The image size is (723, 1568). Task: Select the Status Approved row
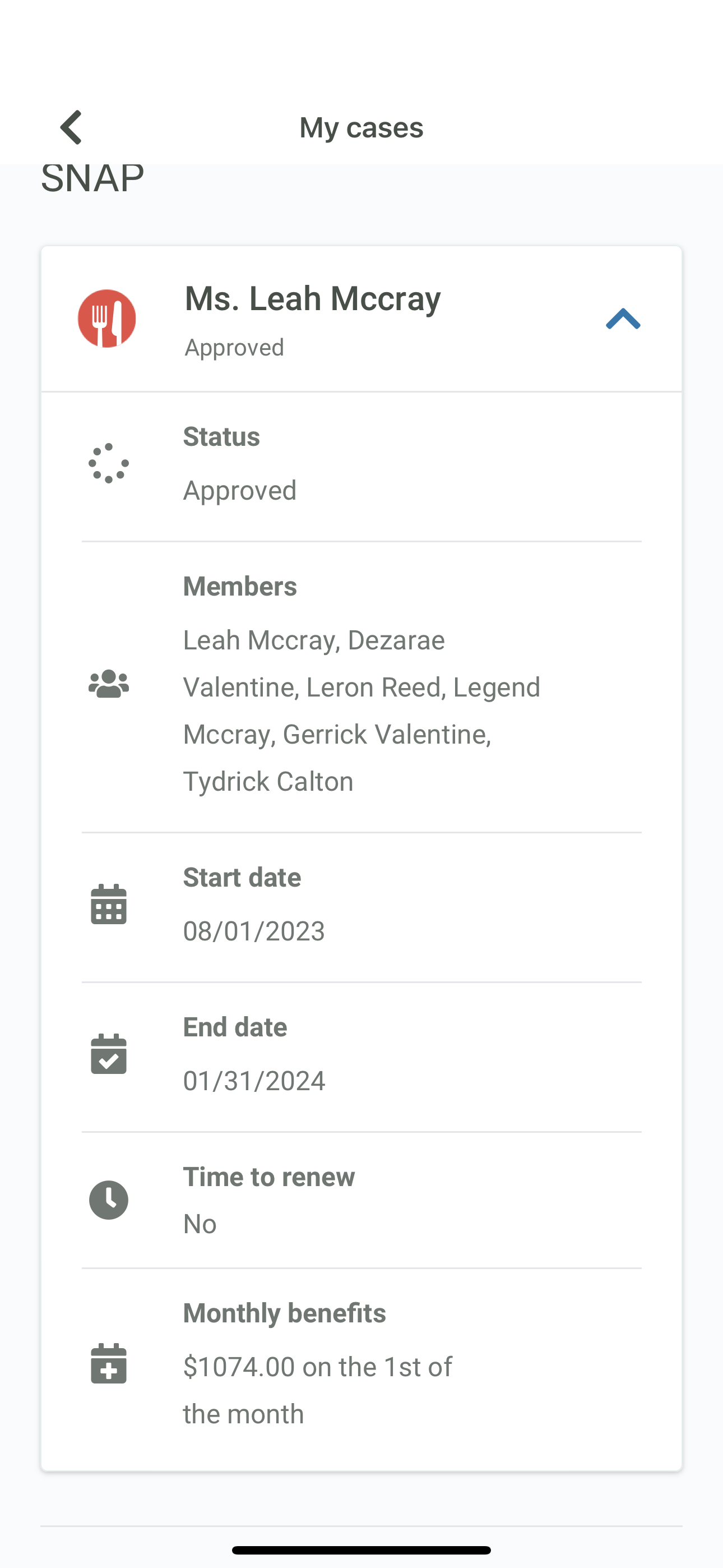(x=361, y=466)
